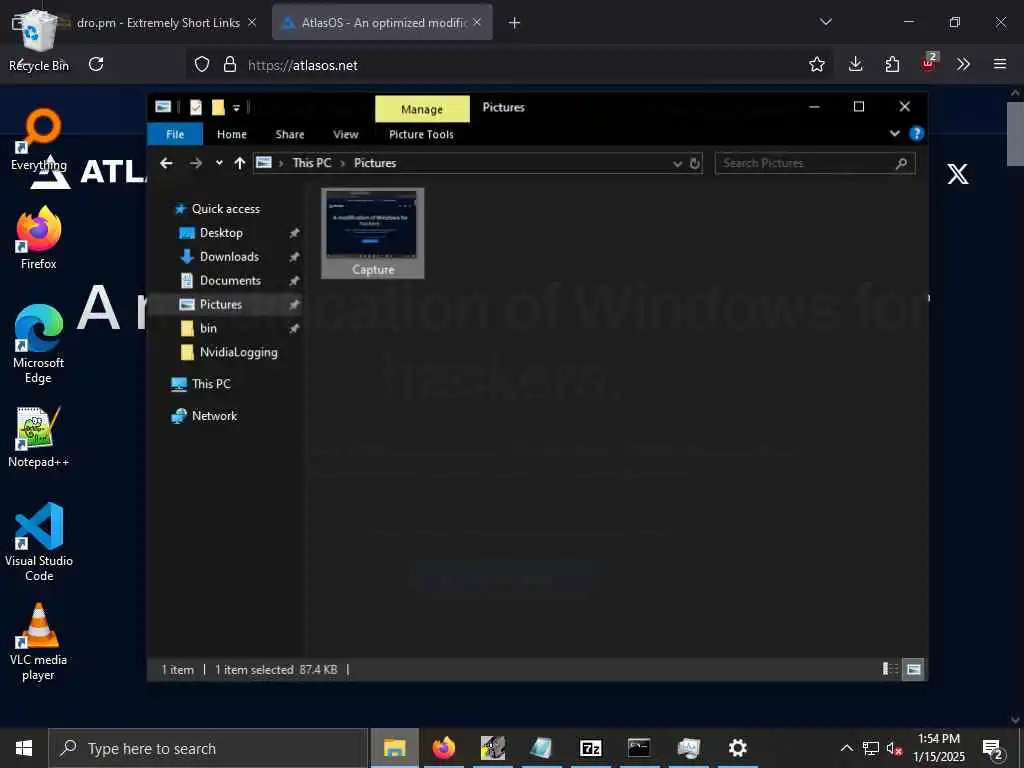Screen dimensions: 1024x768
Task: Open Notepad++ desktop shortcut
Action: click(x=39, y=438)
